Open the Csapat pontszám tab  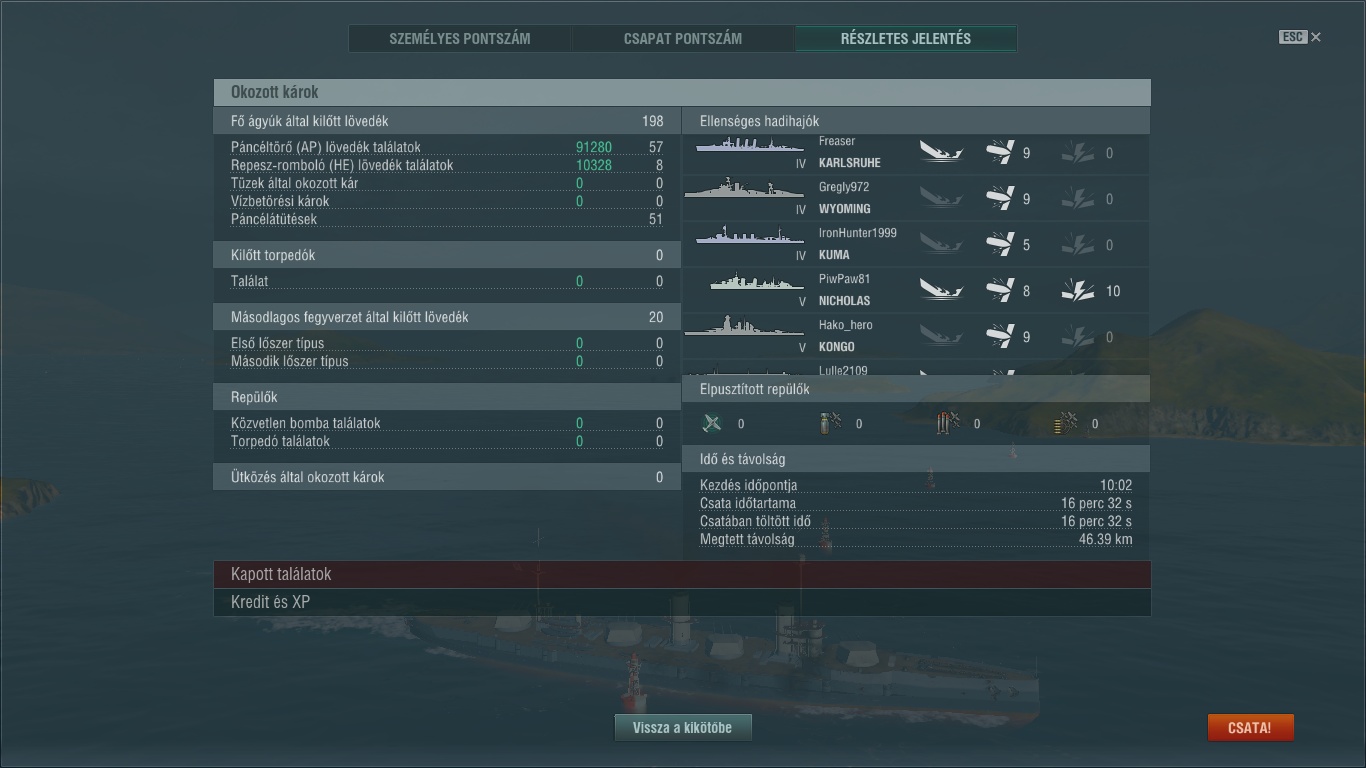click(x=683, y=39)
